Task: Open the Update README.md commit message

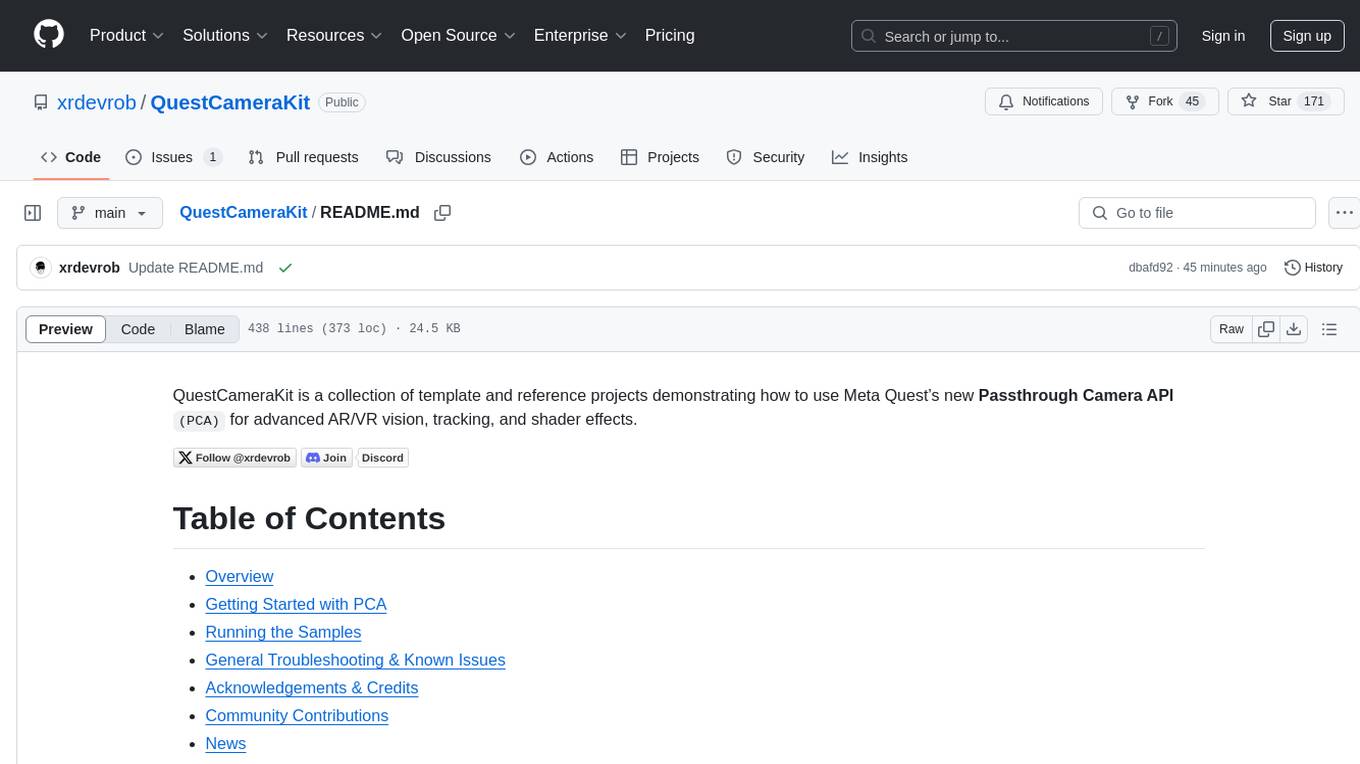Action: pyautogui.click(x=196, y=268)
